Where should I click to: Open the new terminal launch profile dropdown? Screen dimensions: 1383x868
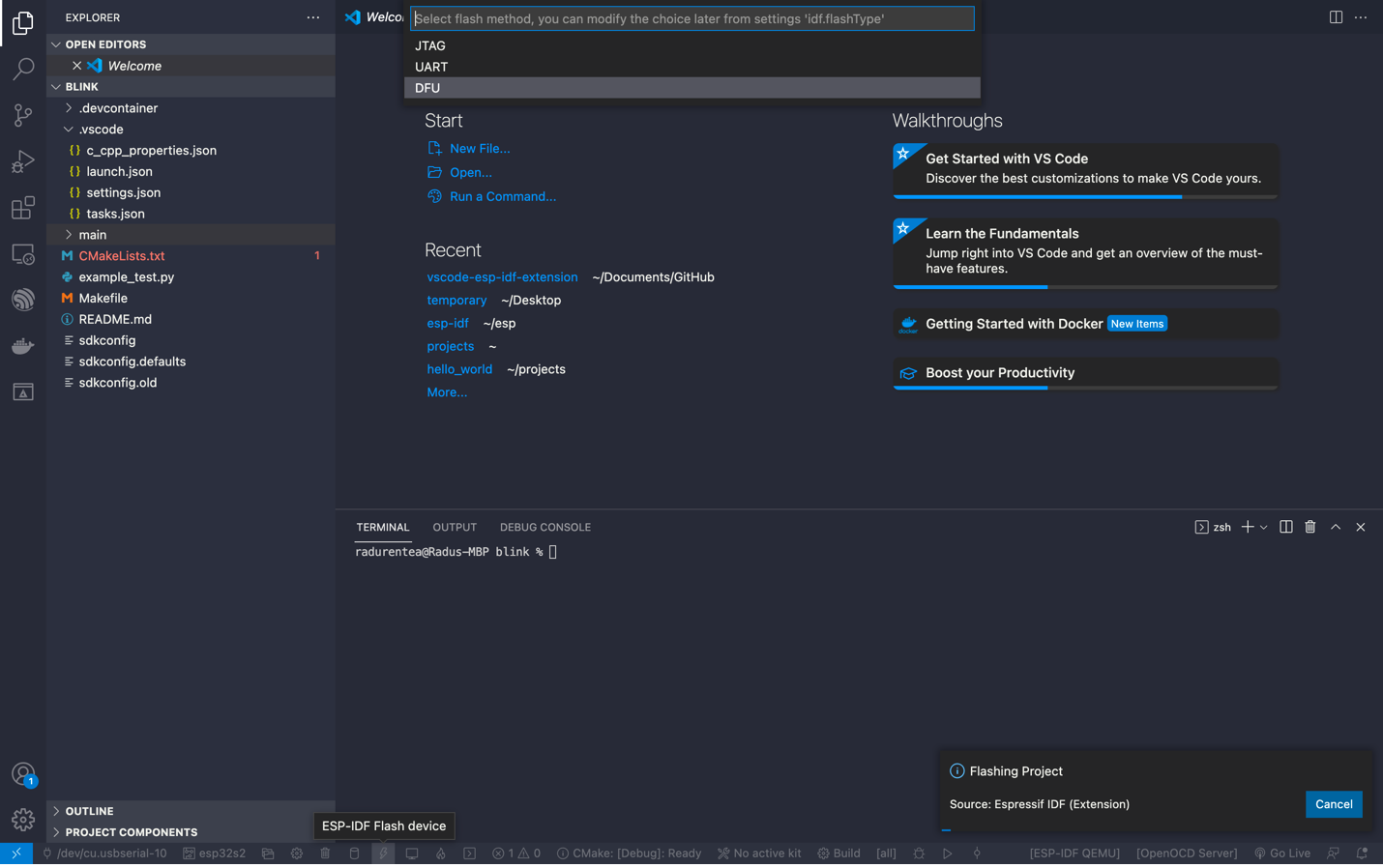1263,528
